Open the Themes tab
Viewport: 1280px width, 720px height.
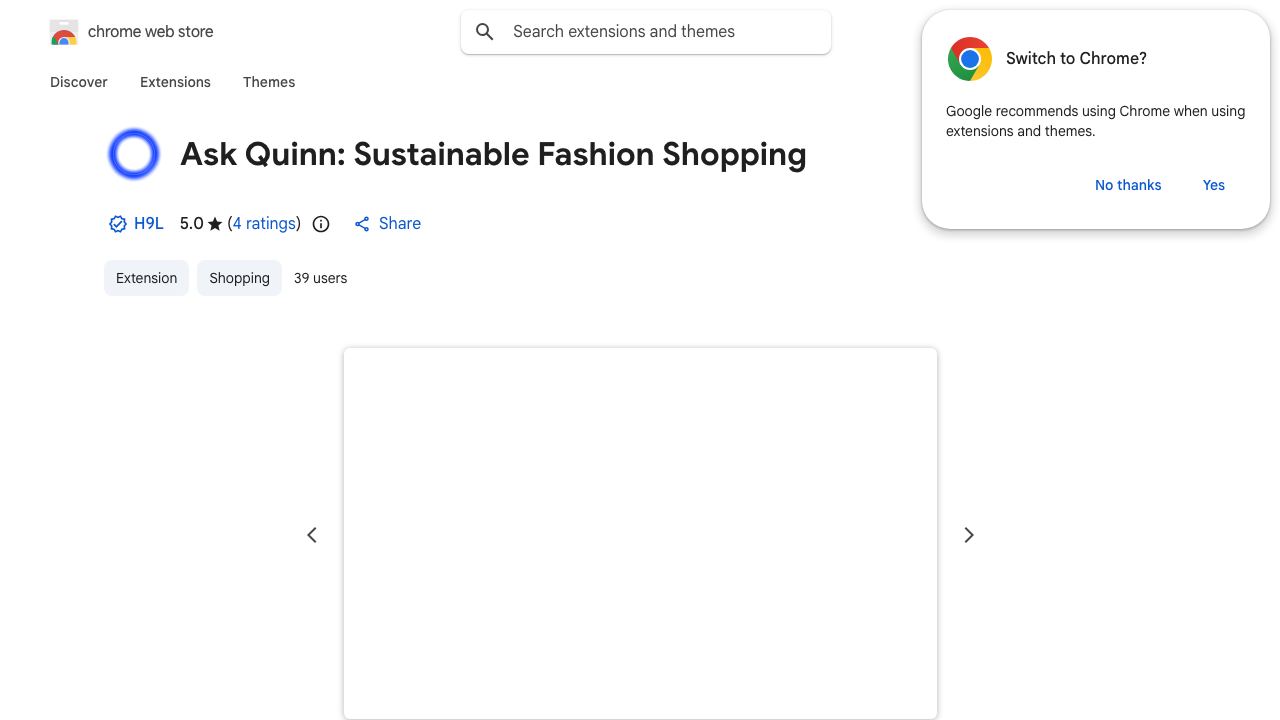tap(269, 82)
